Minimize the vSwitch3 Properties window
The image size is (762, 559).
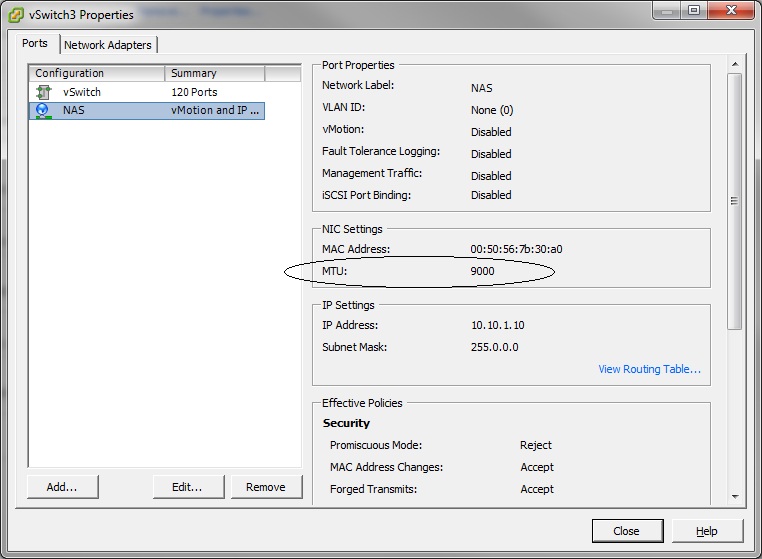(667, 10)
